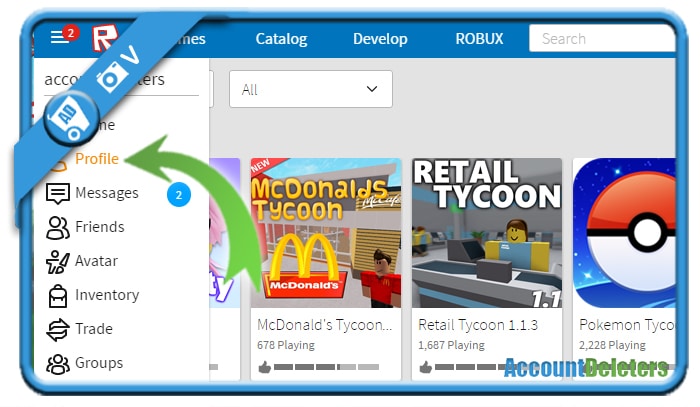Click the 1,687 Playing count text

451,345
